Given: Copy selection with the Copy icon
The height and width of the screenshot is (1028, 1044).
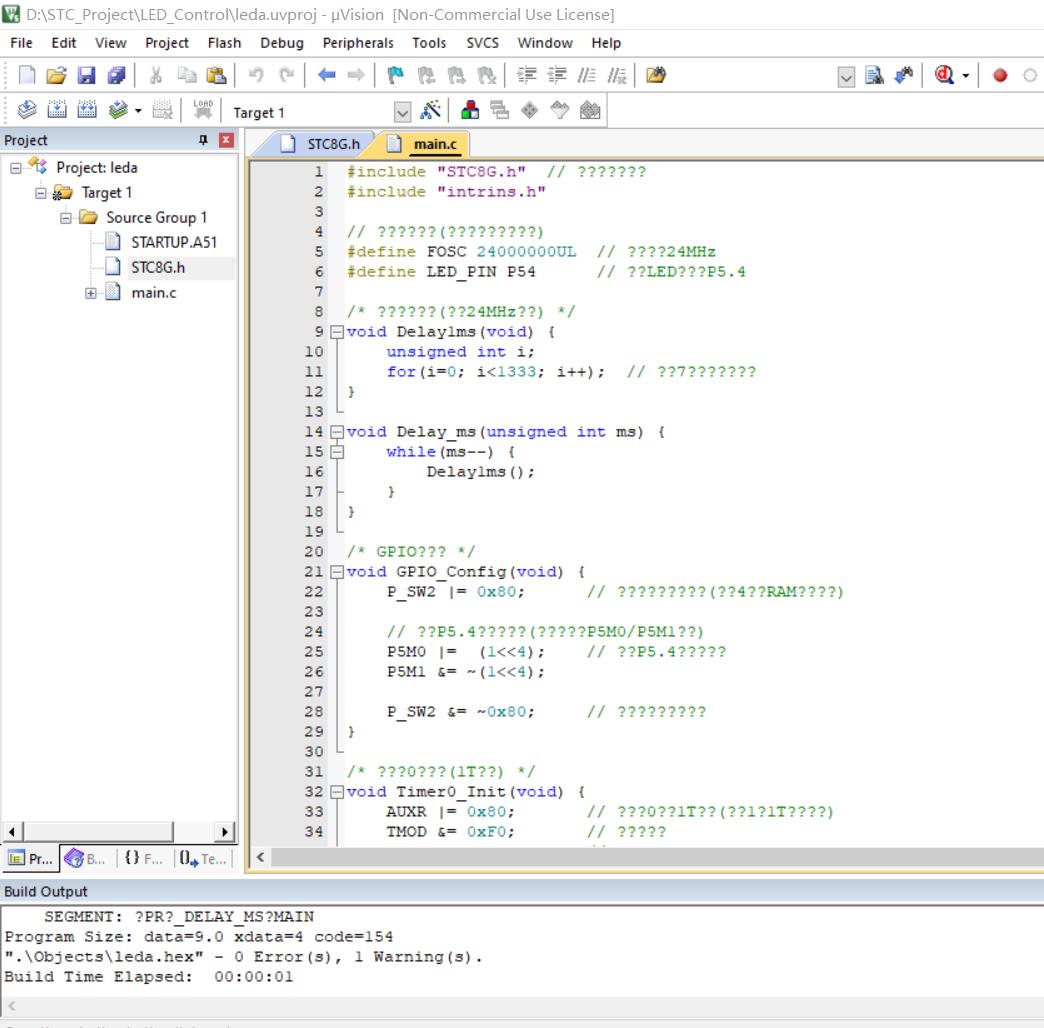Looking at the screenshot, I should click(186, 75).
